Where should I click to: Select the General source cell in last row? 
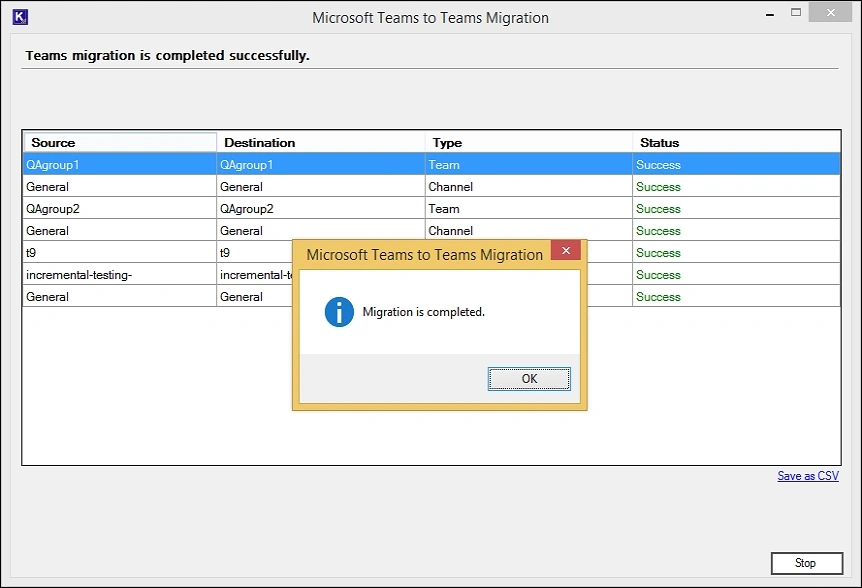point(120,296)
